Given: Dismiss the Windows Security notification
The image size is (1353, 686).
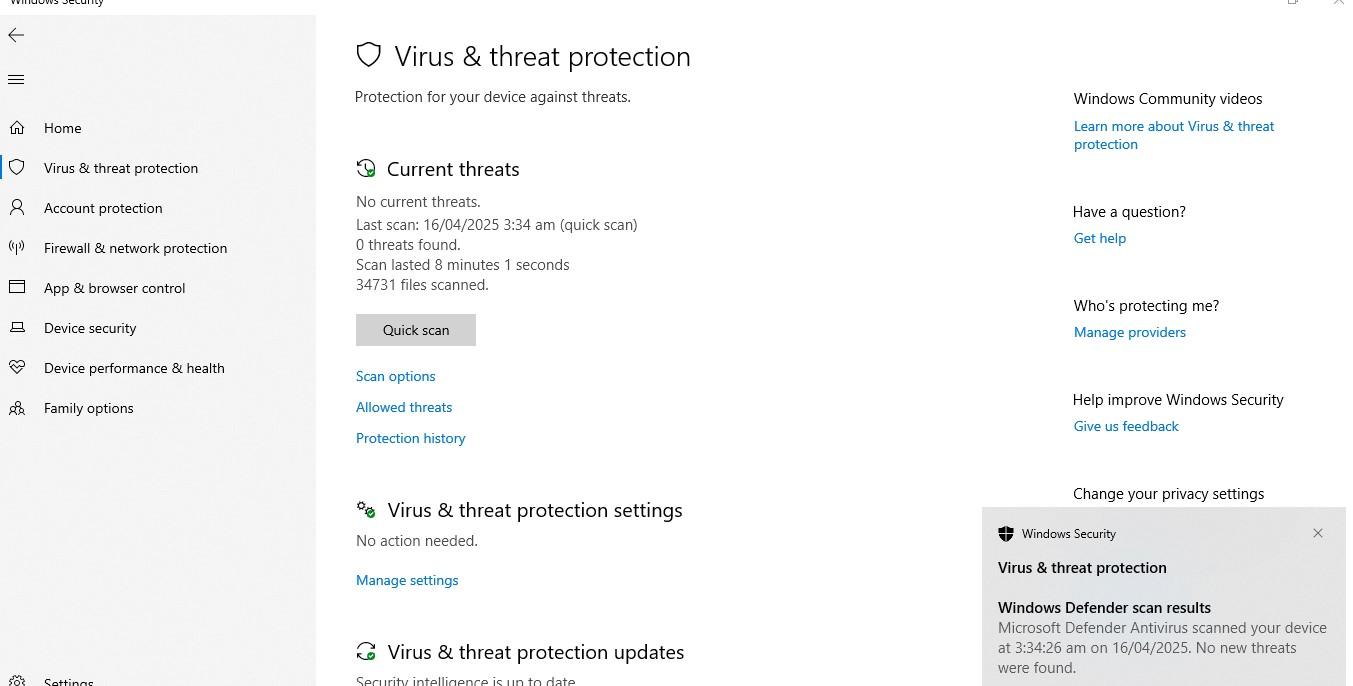Looking at the screenshot, I should tap(1318, 533).
